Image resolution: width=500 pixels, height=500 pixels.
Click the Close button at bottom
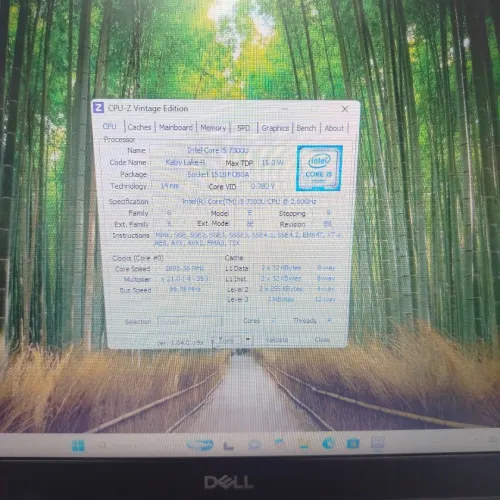click(x=322, y=340)
